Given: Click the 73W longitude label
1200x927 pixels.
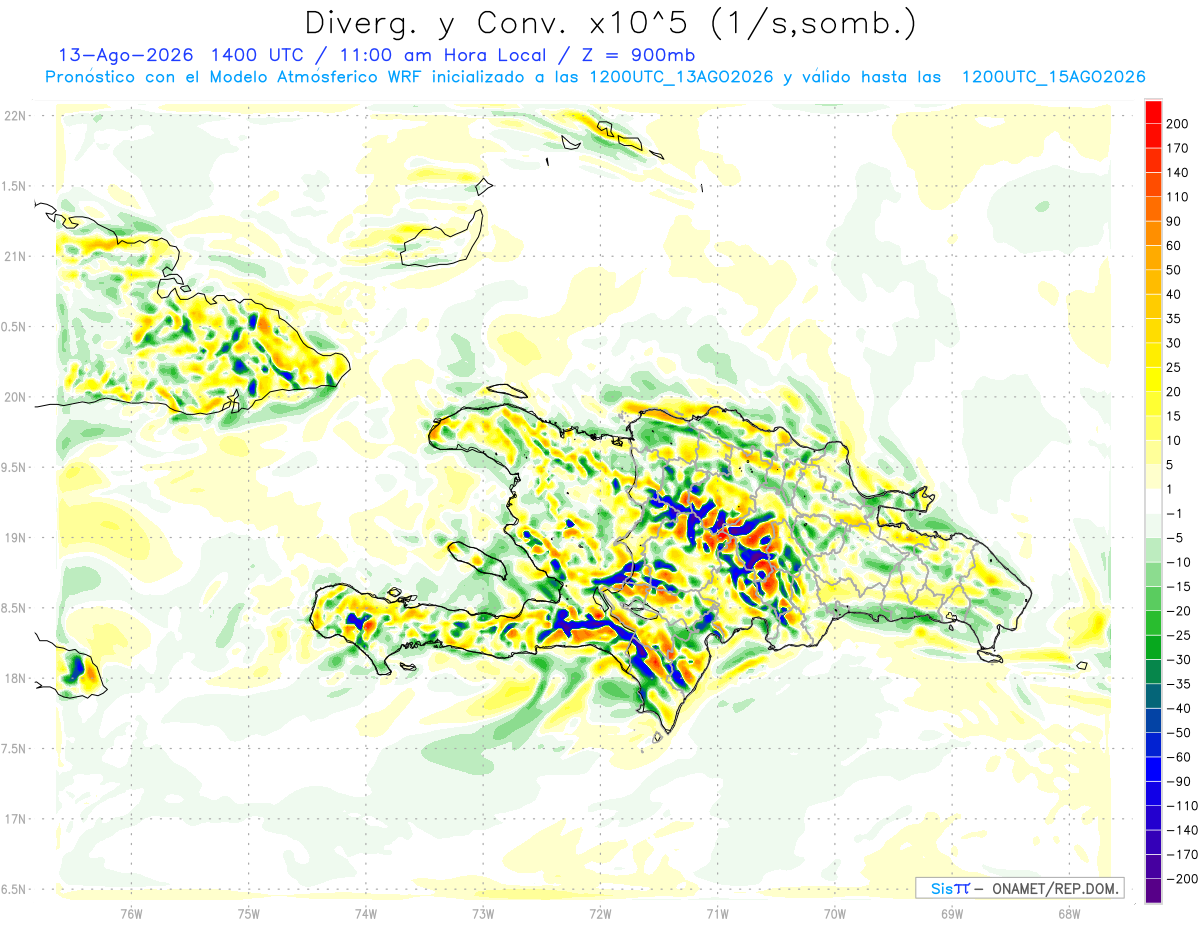Looking at the screenshot, I should click(x=483, y=913).
